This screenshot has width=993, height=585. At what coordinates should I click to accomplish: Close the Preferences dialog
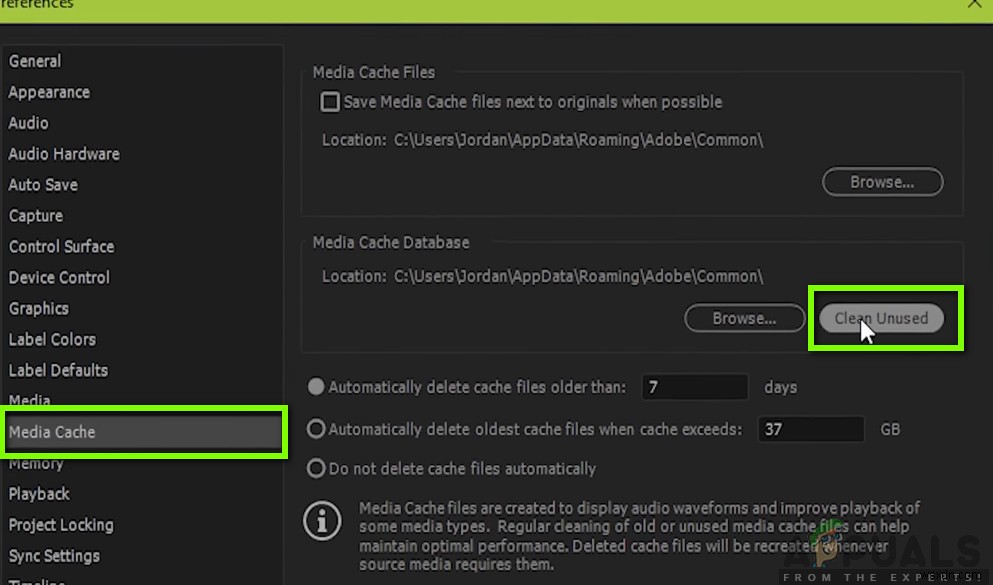pyautogui.click(x=975, y=5)
